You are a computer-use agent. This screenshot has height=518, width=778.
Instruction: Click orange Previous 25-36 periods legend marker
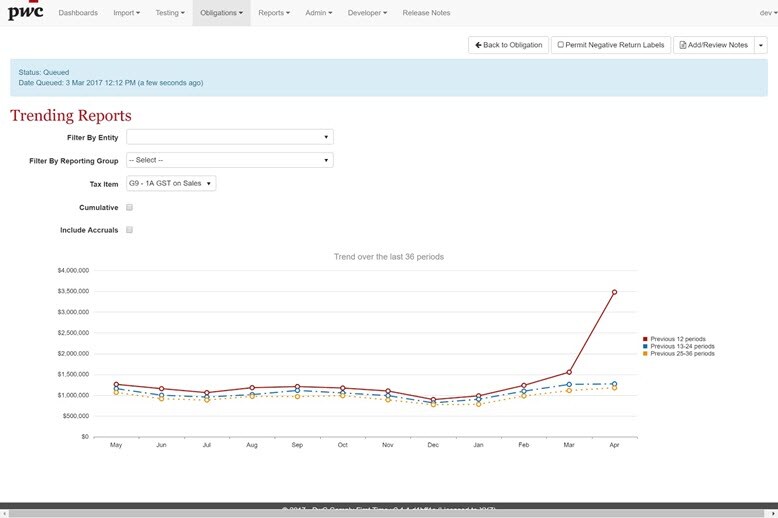click(645, 353)
